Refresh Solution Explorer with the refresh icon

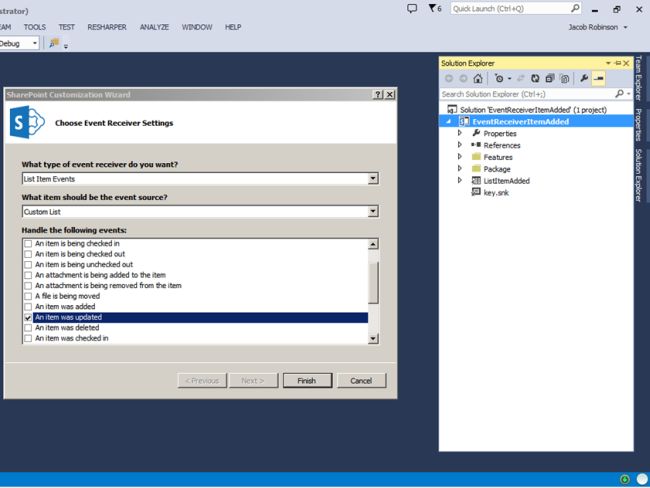(x=535, y=78)
